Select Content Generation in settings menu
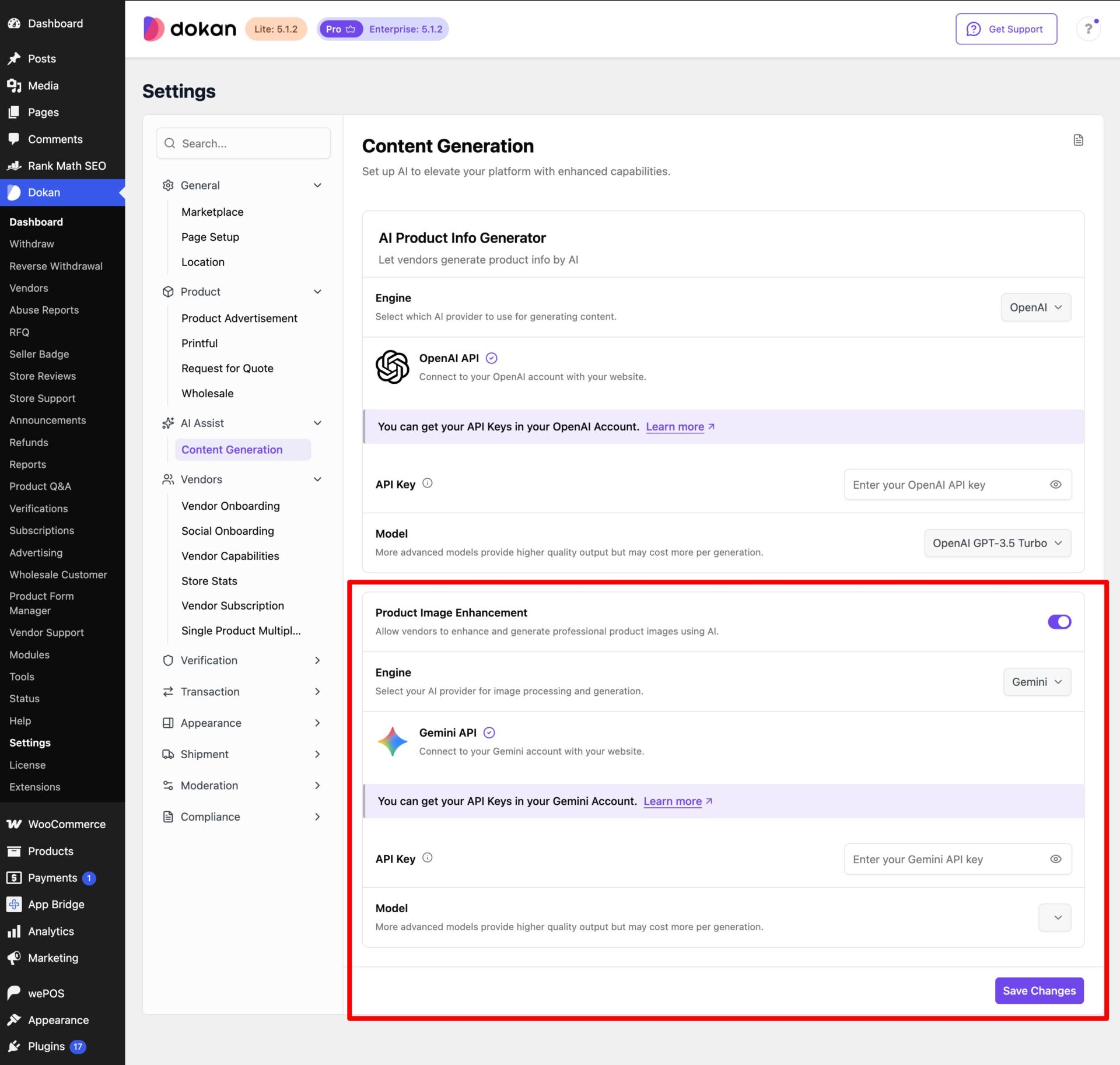Screen dimensions: 1120x1065 click(x=243, y=450)
